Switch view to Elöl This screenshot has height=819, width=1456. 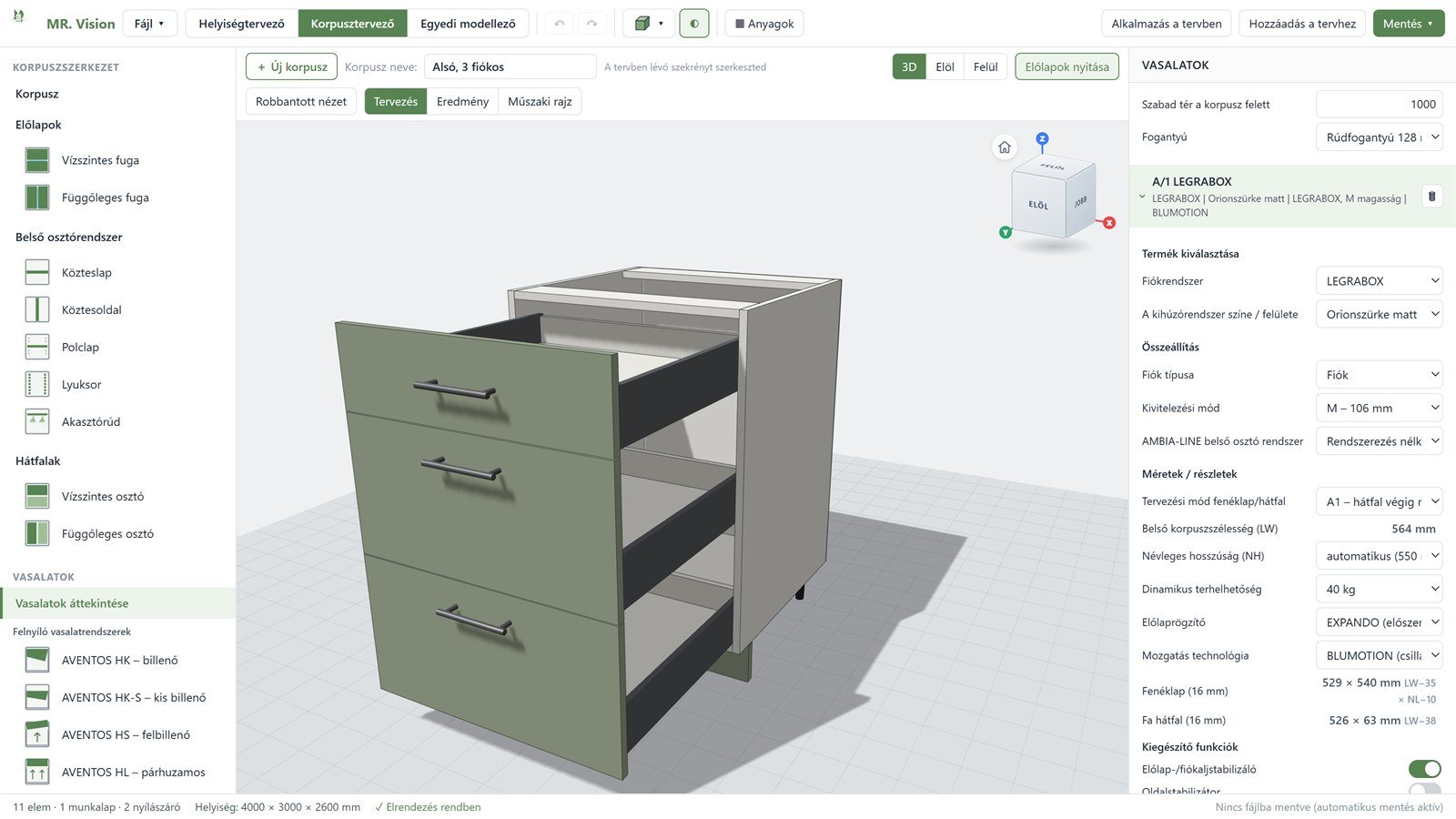(x=945, y=66)
